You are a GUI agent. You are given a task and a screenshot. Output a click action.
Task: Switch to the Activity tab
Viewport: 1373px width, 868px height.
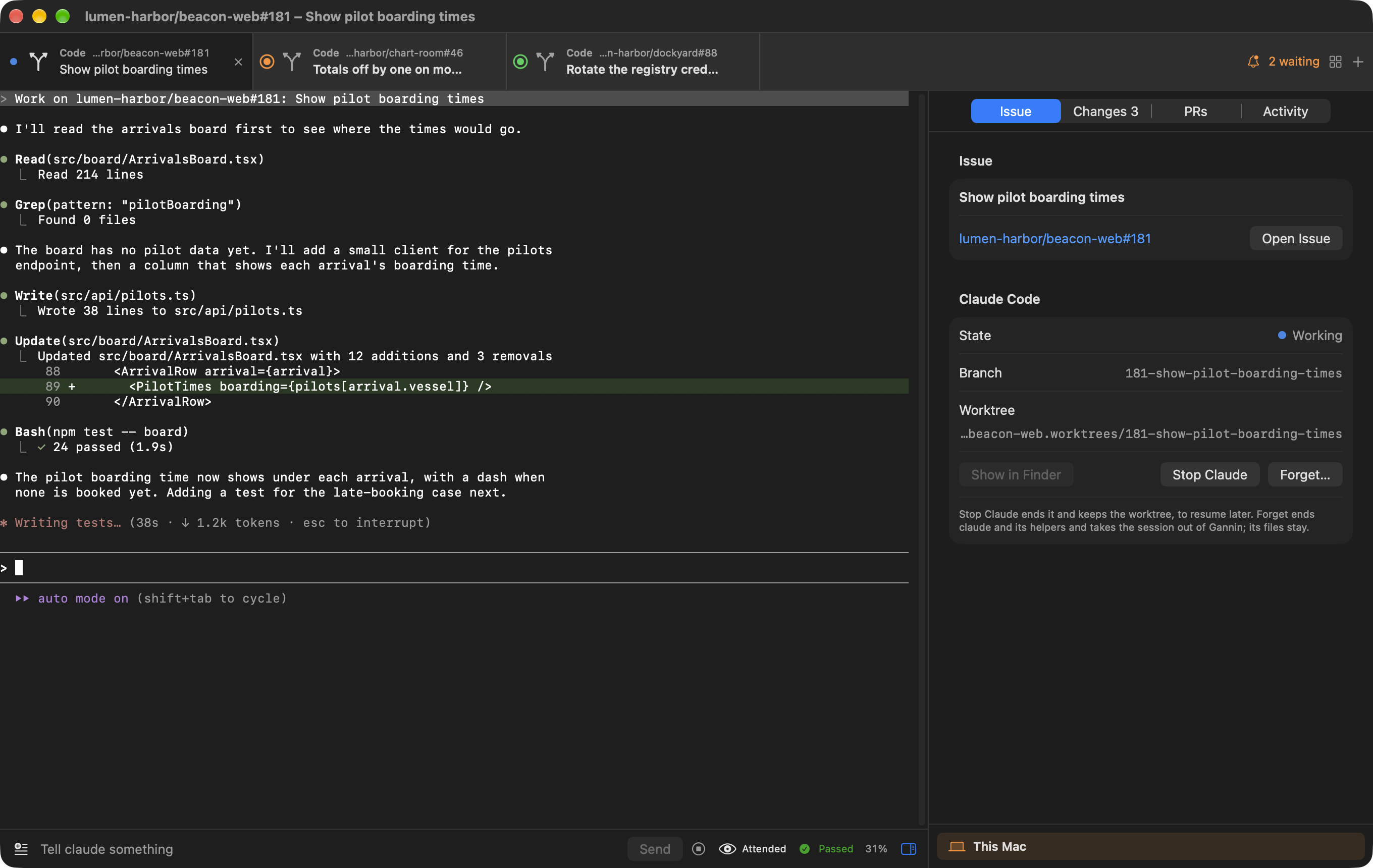1285,111
